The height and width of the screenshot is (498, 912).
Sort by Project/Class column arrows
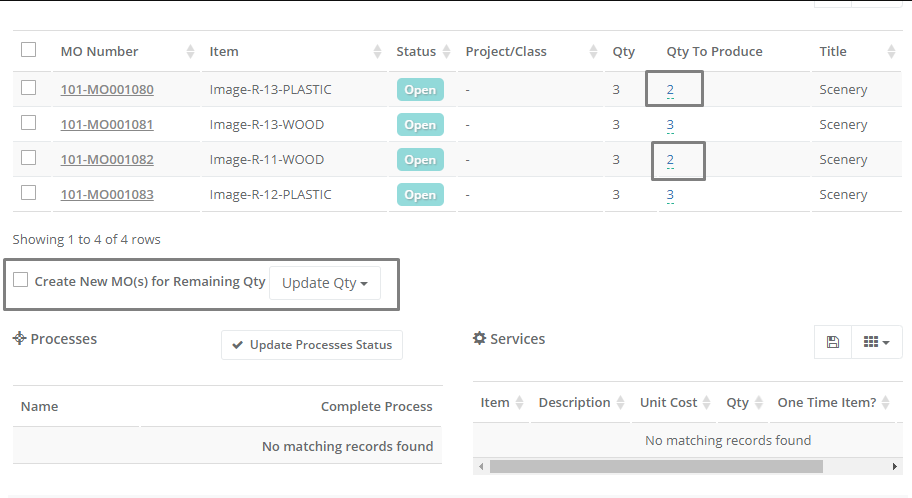point(593,52)
